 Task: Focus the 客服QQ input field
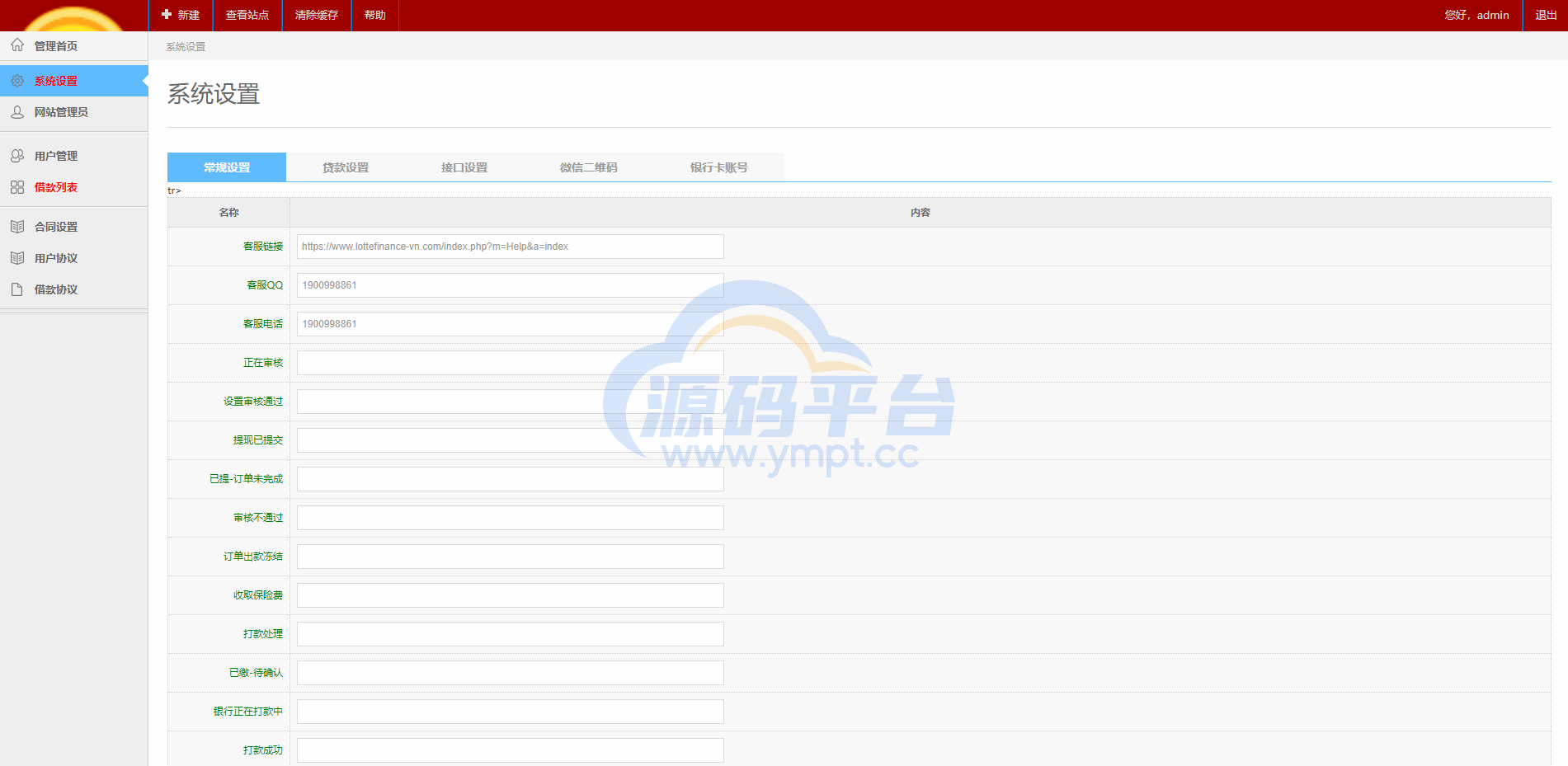(x=511, y=285)
